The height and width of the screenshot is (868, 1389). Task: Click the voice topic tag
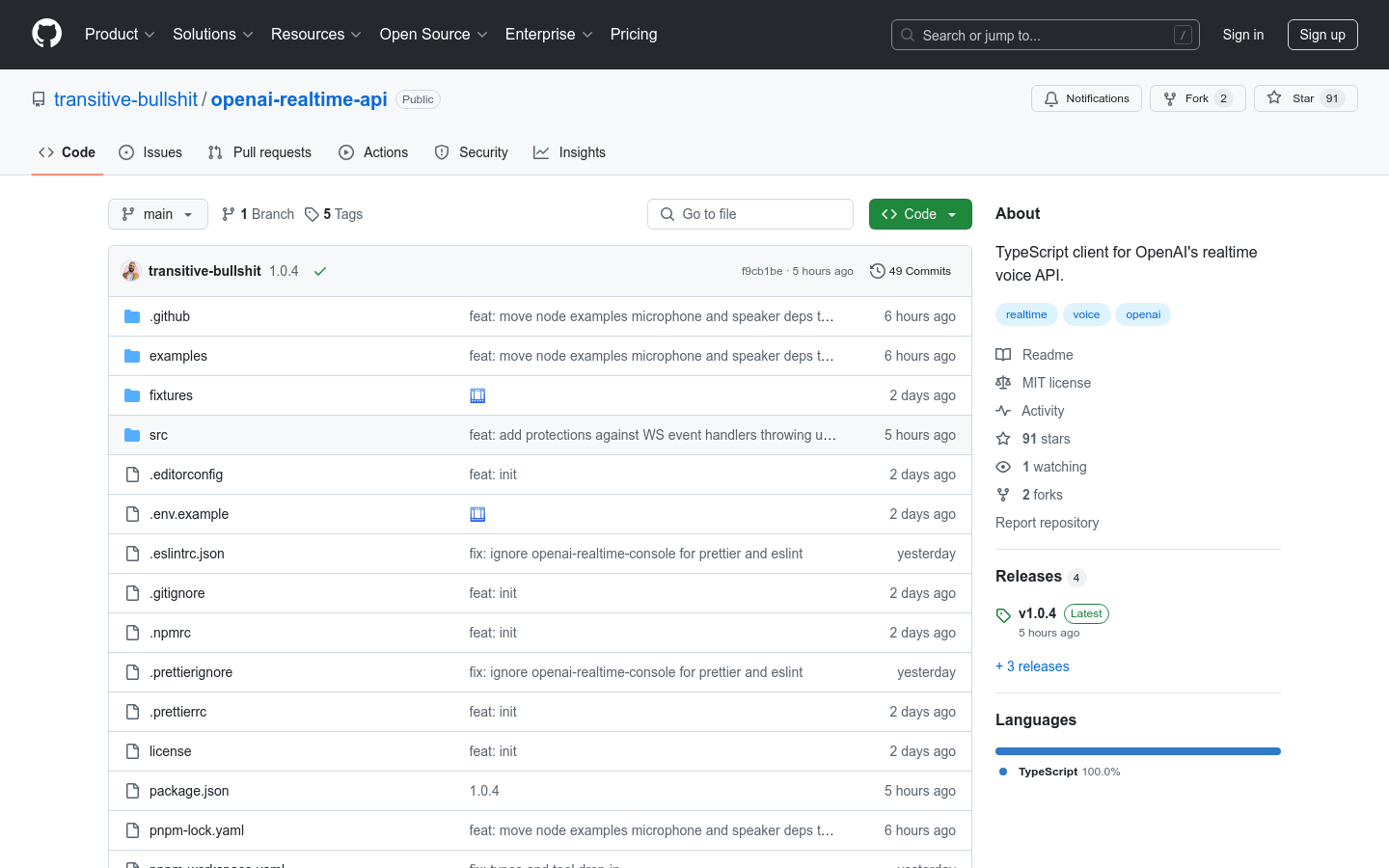pos(1086,314)
